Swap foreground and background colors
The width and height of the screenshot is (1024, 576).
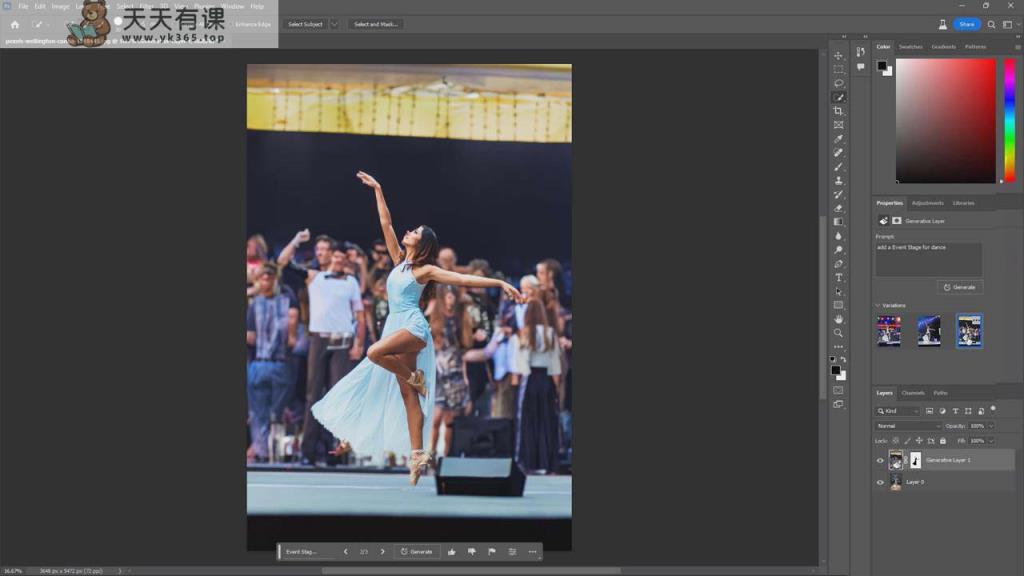click(844, 359)
